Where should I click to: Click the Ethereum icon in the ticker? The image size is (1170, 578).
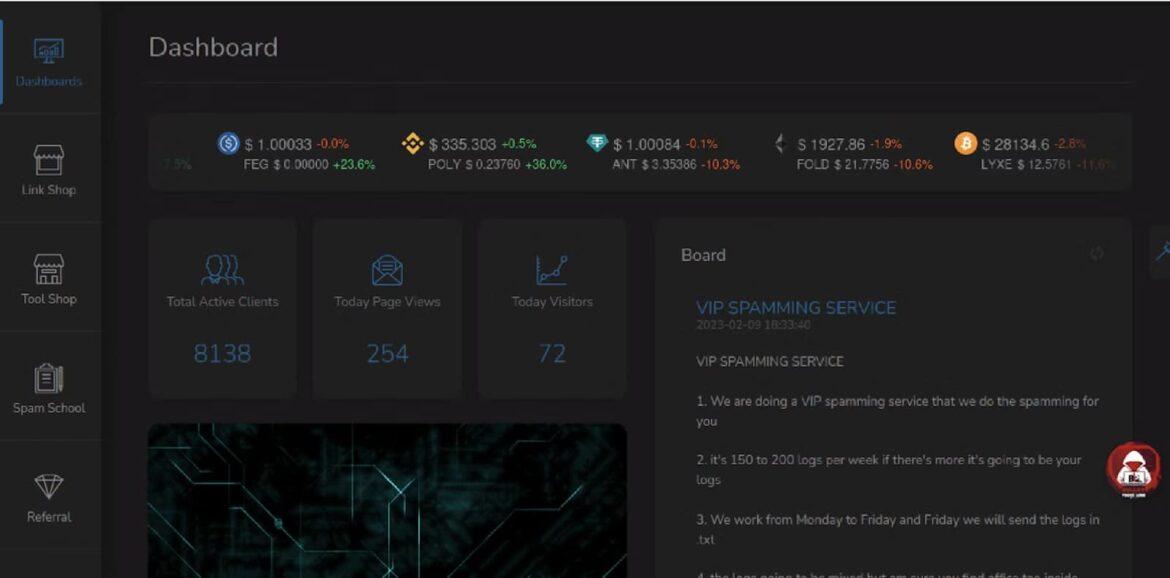click(781, 144)
